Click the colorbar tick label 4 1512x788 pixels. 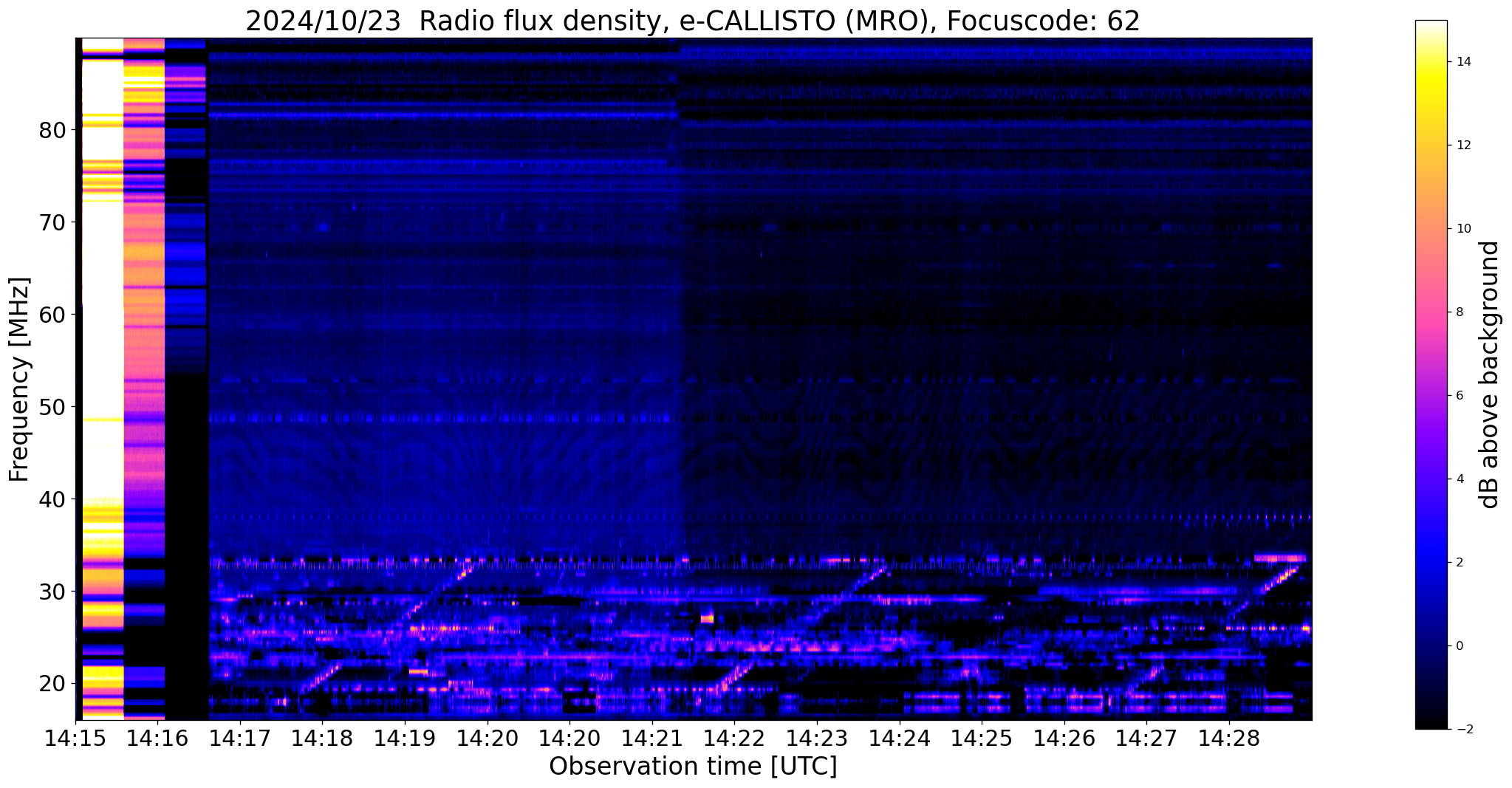[1459, 479]
